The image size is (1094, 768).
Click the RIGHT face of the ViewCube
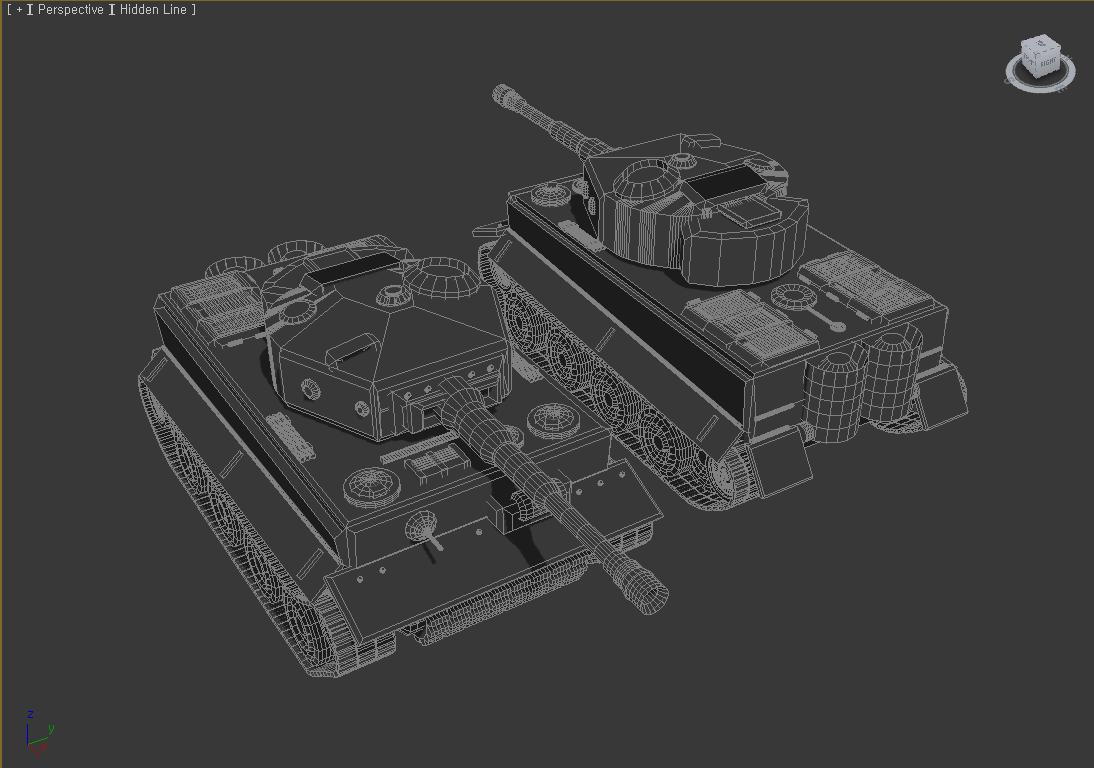coord(1048,63)
